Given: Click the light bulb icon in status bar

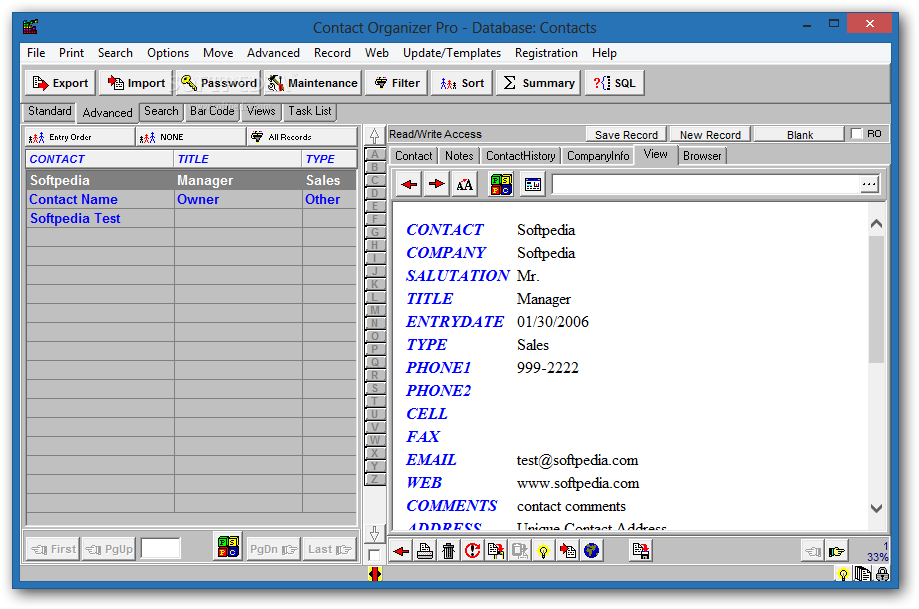Looking at the screenshot, I should click(x=843, y=574).
